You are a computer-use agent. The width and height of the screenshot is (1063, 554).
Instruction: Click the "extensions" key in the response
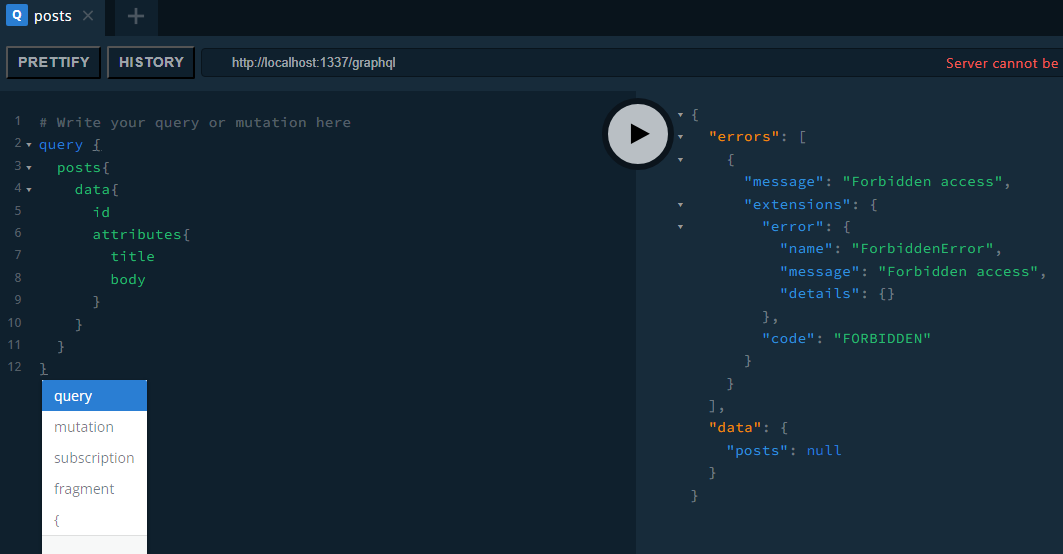(797, 205)
